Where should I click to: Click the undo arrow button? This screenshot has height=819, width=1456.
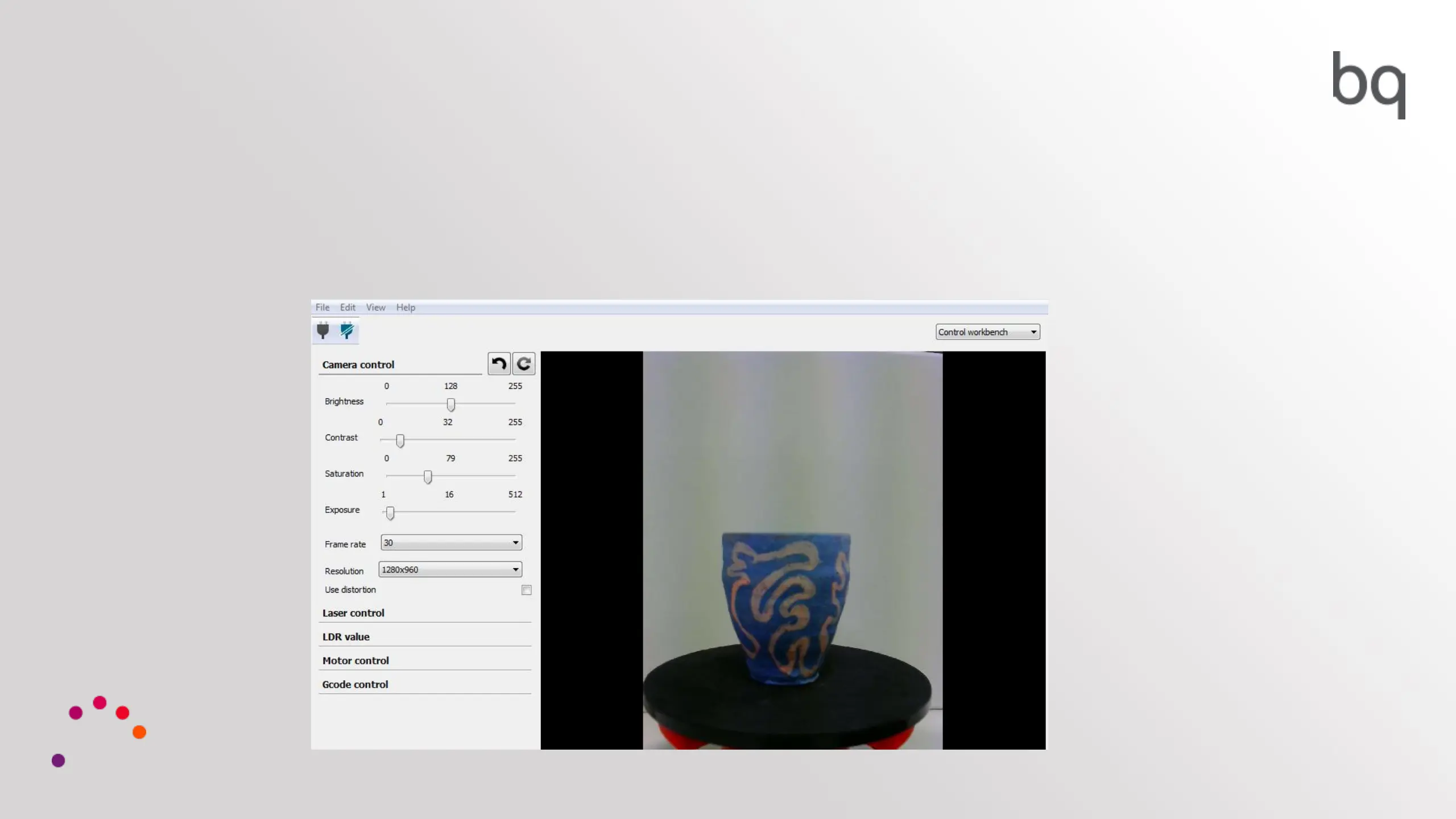pos(499,363)
